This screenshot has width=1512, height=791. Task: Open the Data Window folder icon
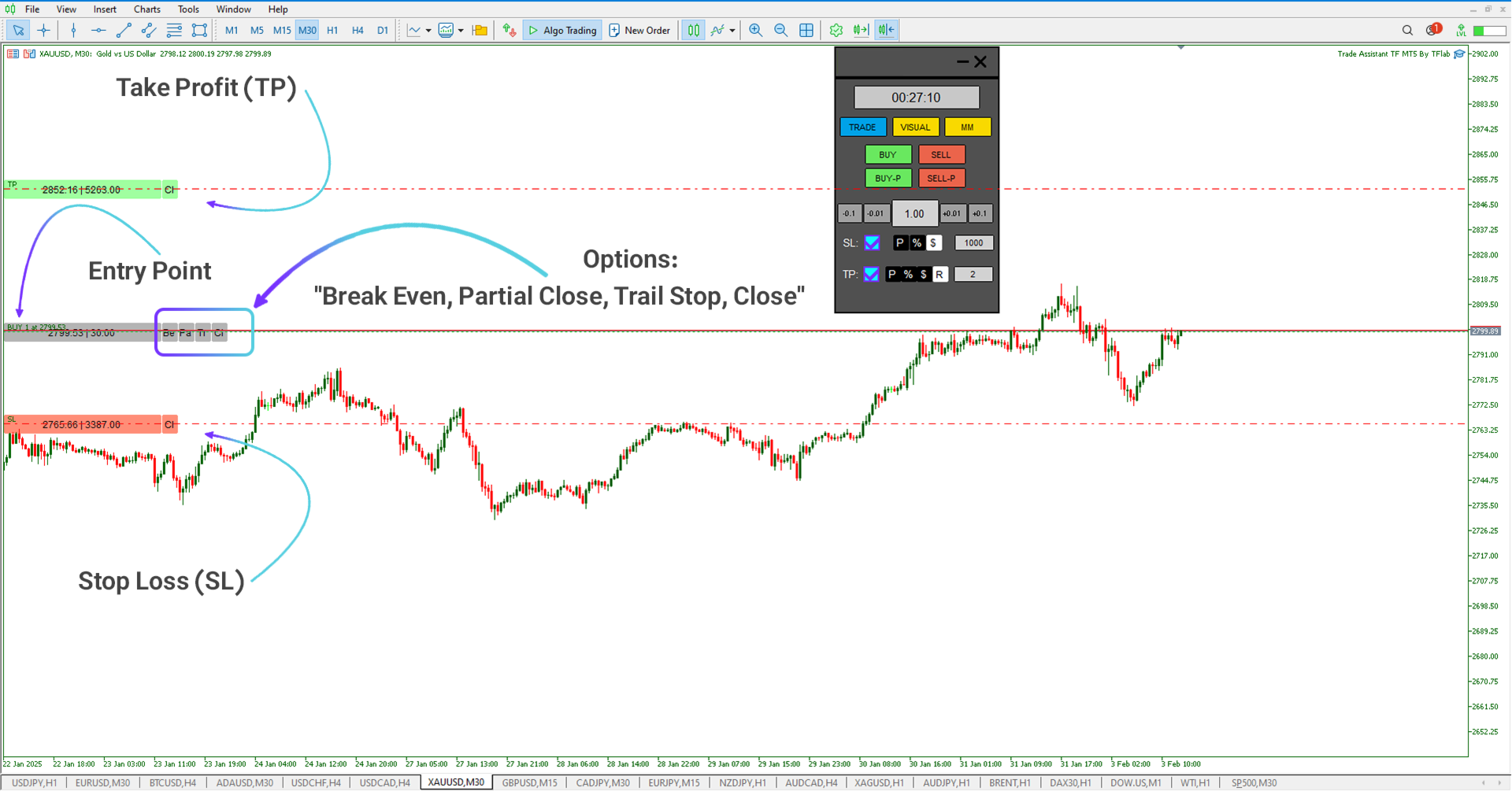[x=480, y=30]
